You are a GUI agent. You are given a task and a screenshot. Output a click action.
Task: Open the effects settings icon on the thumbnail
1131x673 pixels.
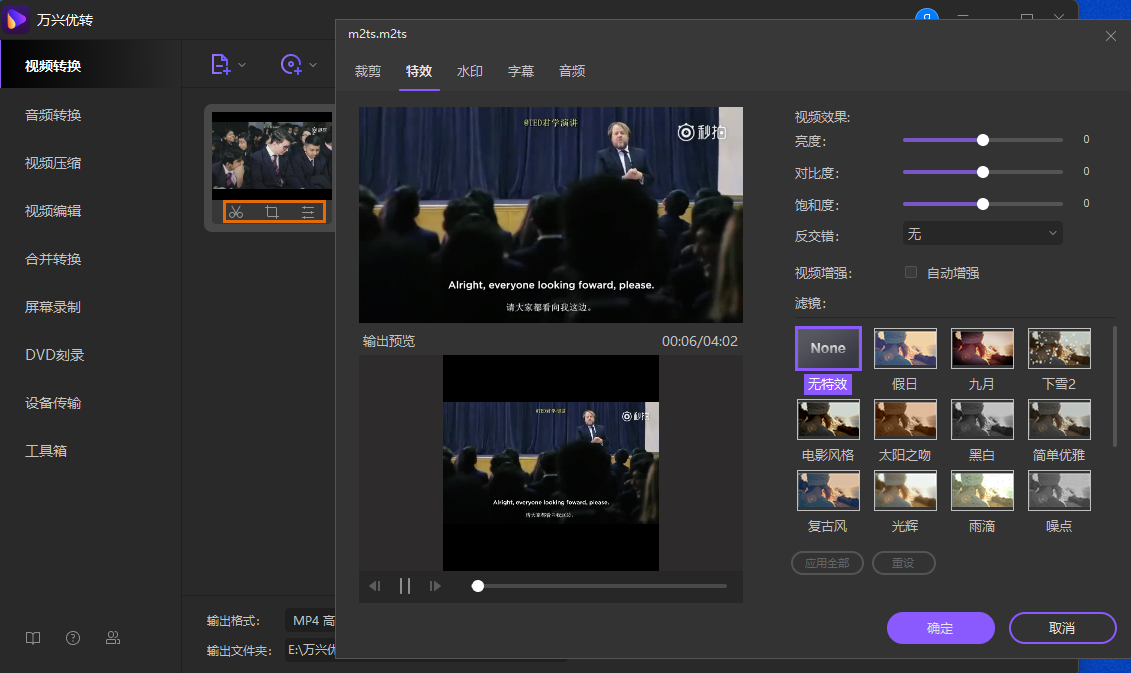pos(308,212)
